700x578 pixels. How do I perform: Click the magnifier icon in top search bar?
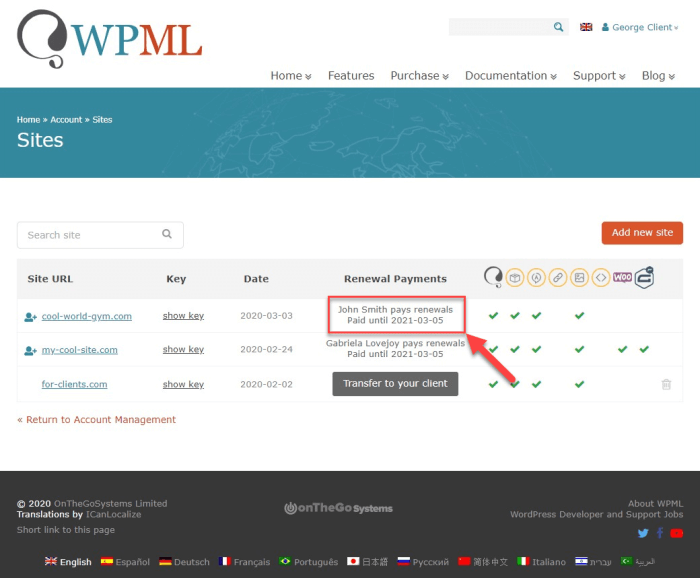tap(558, 27)
